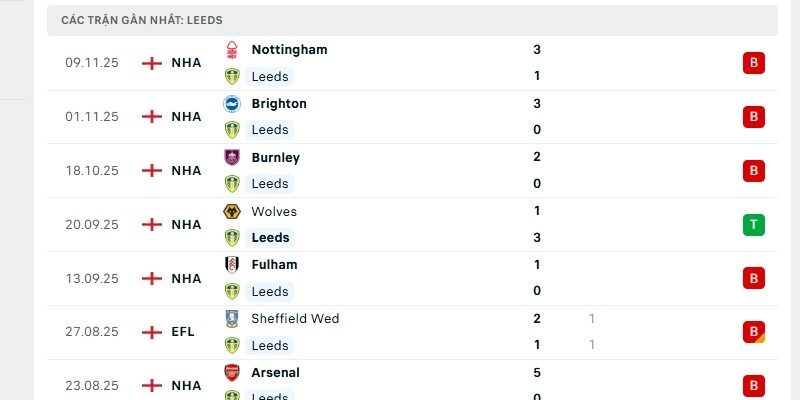Click red B badge for Nottingham match
The image size is (800, 400).
pos(753,63)
